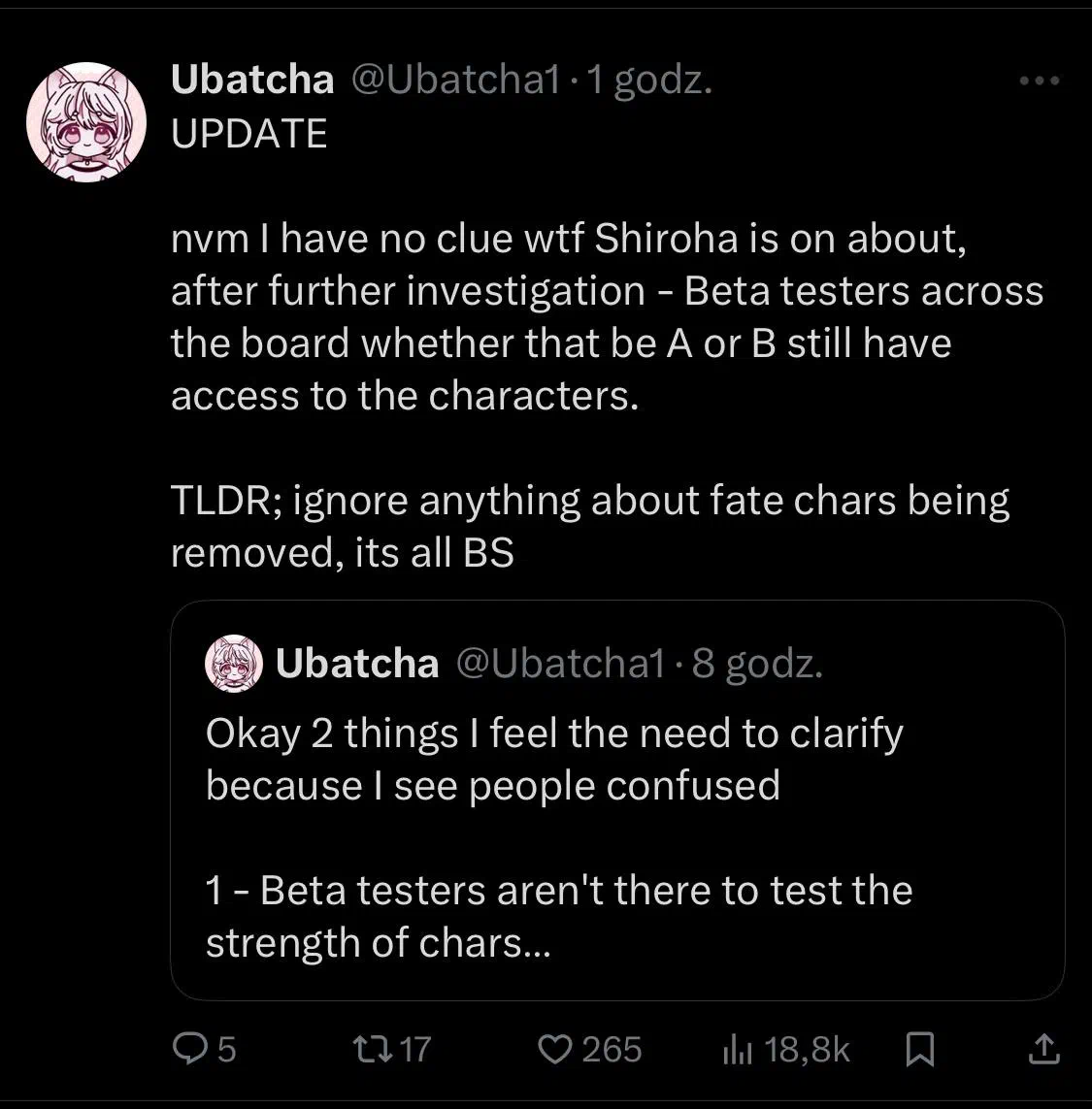Screen dimensions: 1092x1109
Task: Open the reply icon with 5 comments
Action: pyautogui.click(x=189, y=1050)
